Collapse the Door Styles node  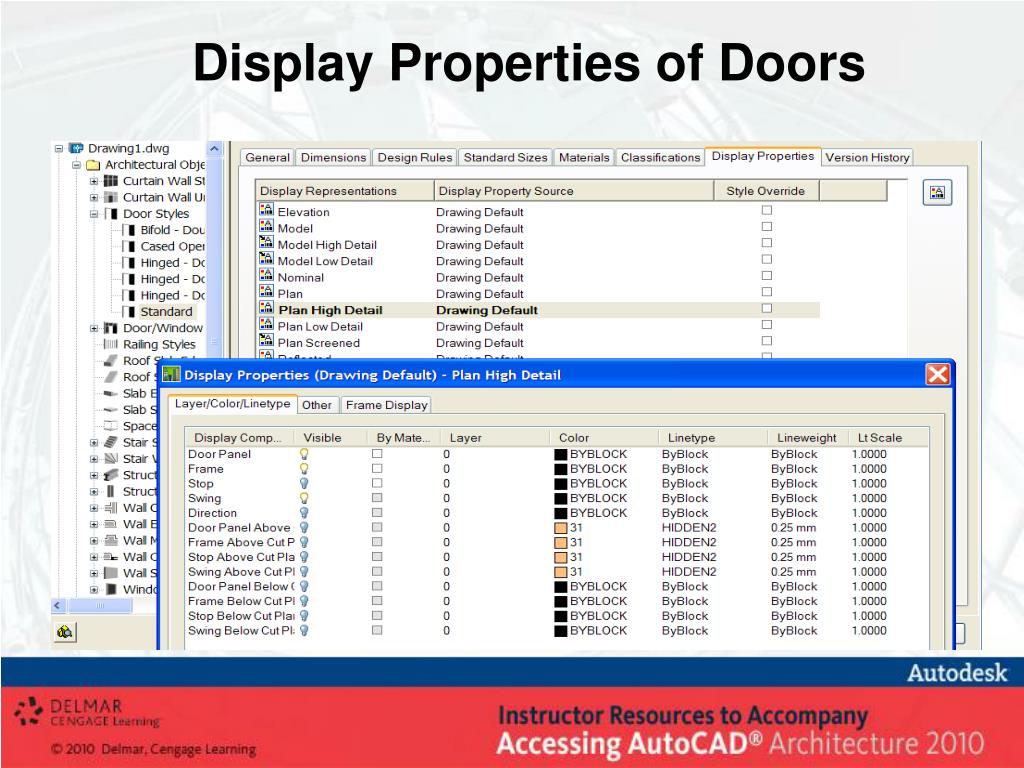click(x=93, y=214)
